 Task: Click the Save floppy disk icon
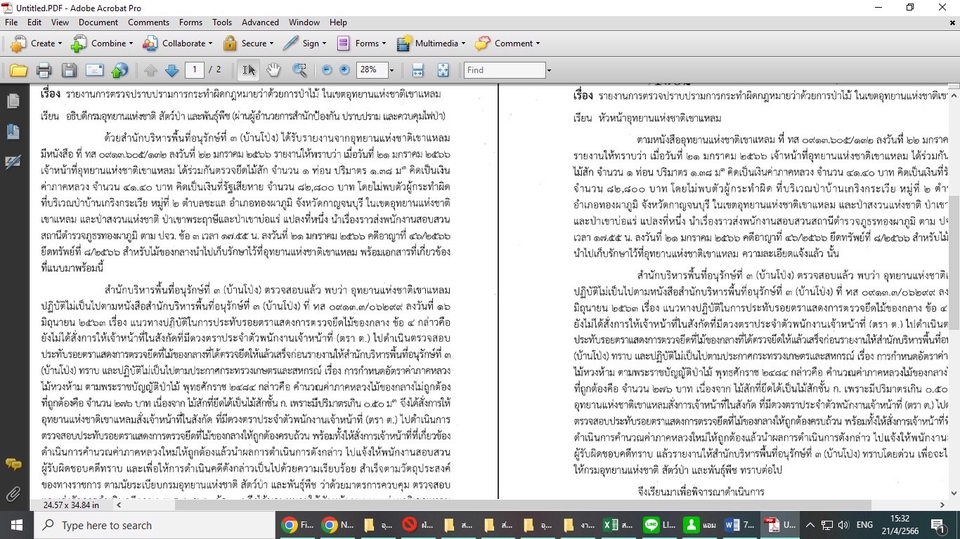click(69, 70)
